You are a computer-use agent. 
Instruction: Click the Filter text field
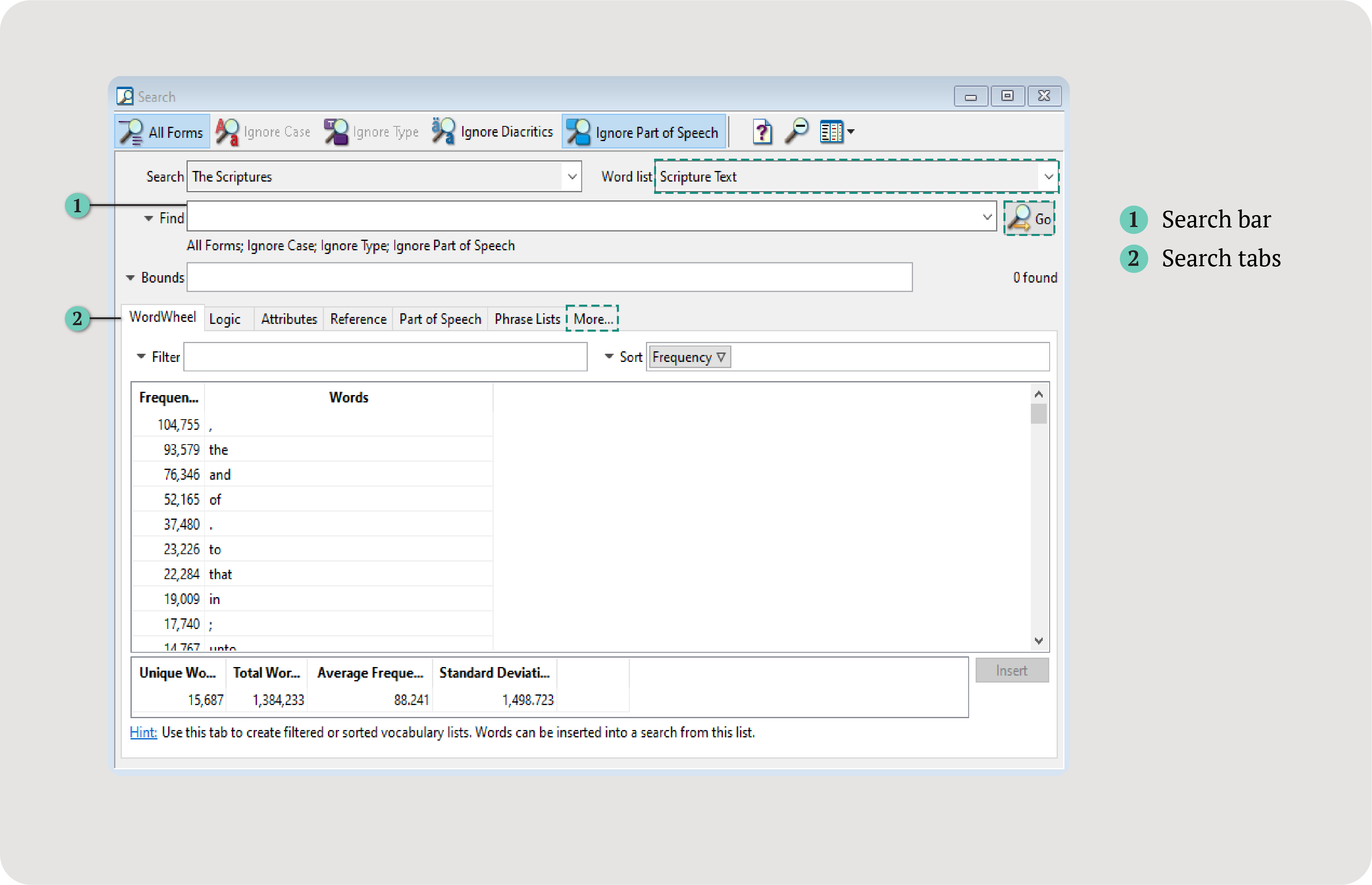click(385, 357)
